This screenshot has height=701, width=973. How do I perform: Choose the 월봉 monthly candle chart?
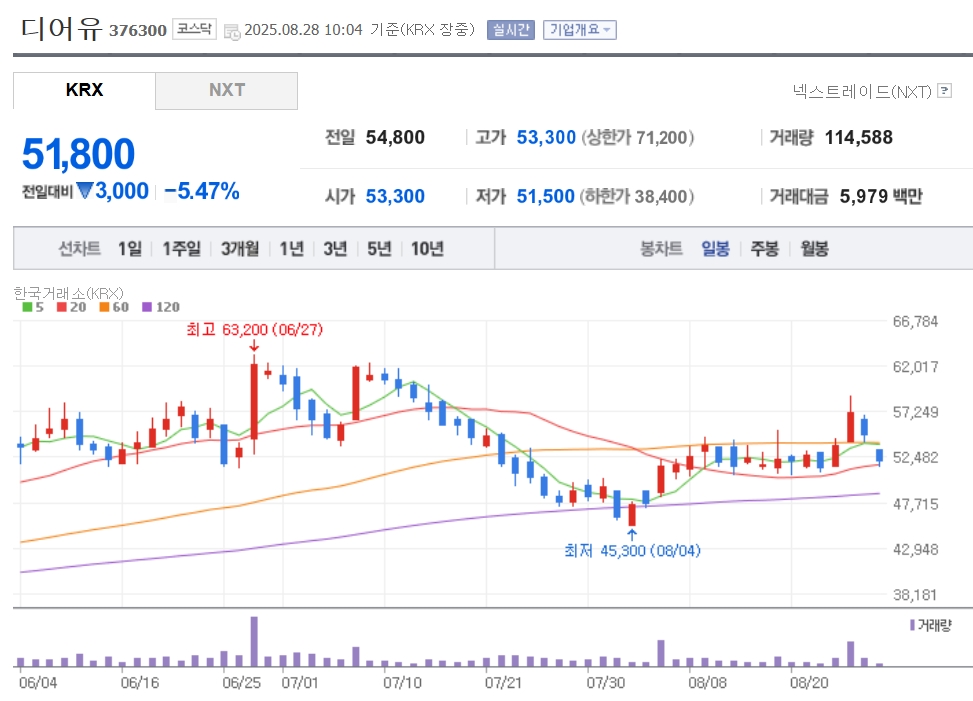coord(814,249)
